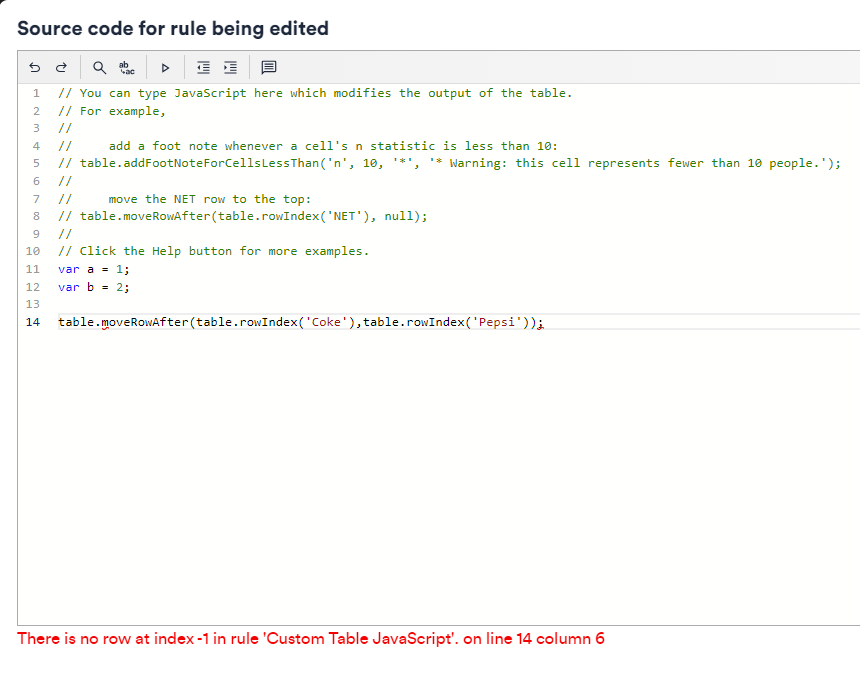The height and width of the screenshot is (678, 860).
Task: Click line number 11 in the gutter
Action: [x=33, y=269]
